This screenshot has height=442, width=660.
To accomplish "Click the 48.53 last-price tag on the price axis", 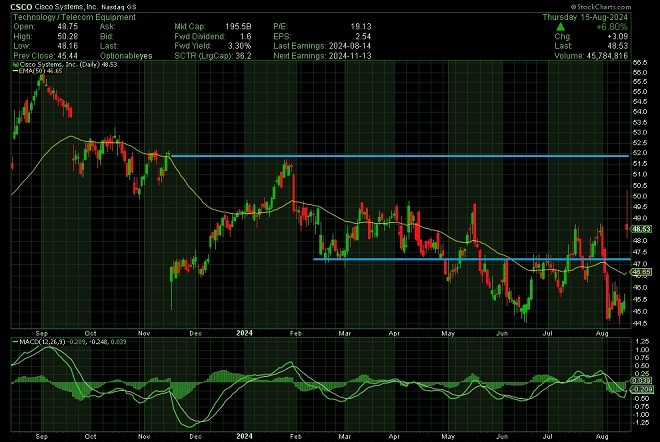I will coord(642,229).
